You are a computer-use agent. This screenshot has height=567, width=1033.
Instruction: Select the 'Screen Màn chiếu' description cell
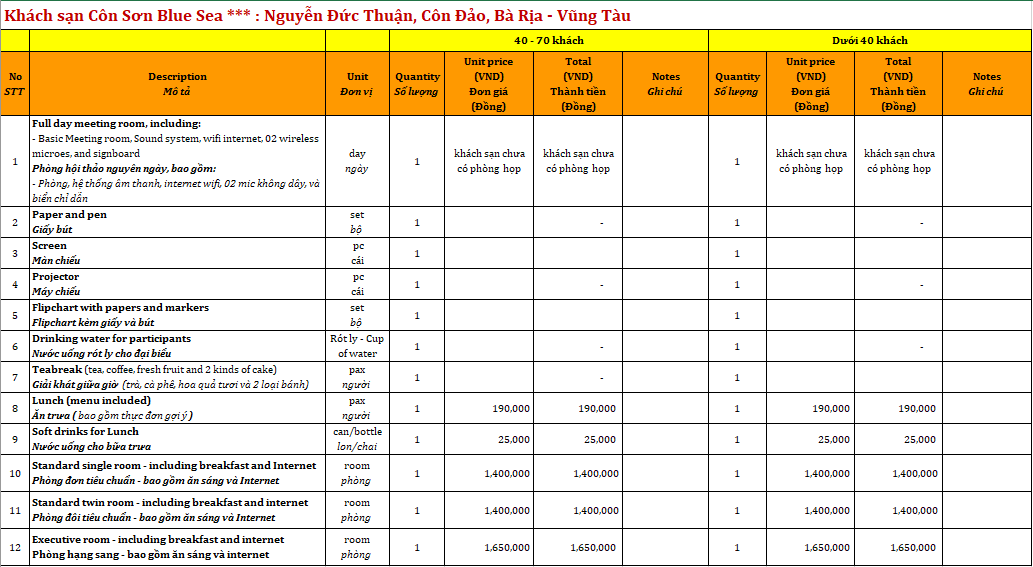[x=177, y=254]
